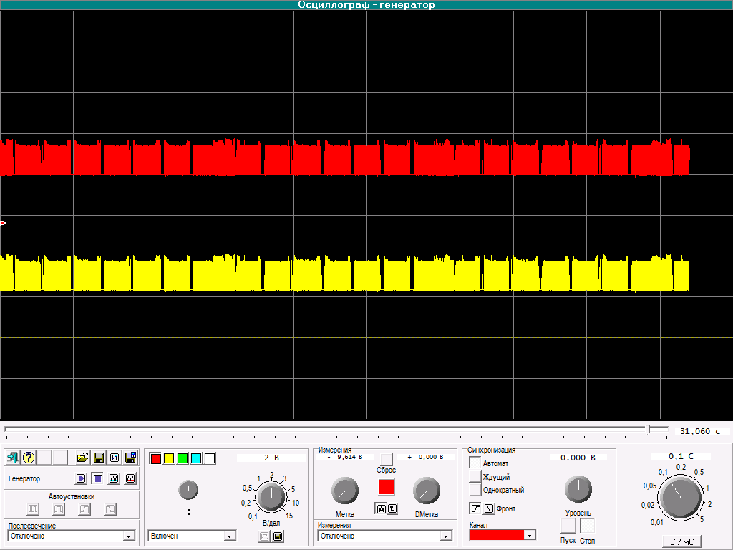The image size is (733, 550).
Task: Click the Метка marker knob
Action: 345,491
